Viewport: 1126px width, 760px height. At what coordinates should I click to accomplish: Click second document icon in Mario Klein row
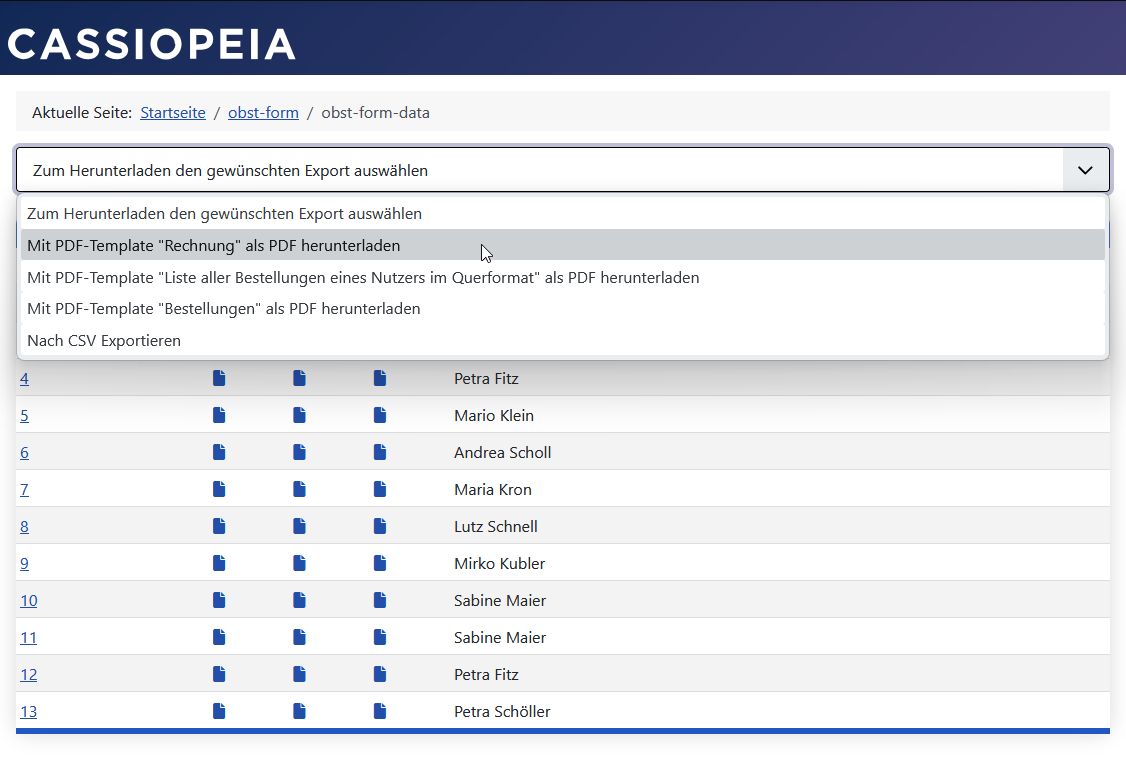coord(300,415)
